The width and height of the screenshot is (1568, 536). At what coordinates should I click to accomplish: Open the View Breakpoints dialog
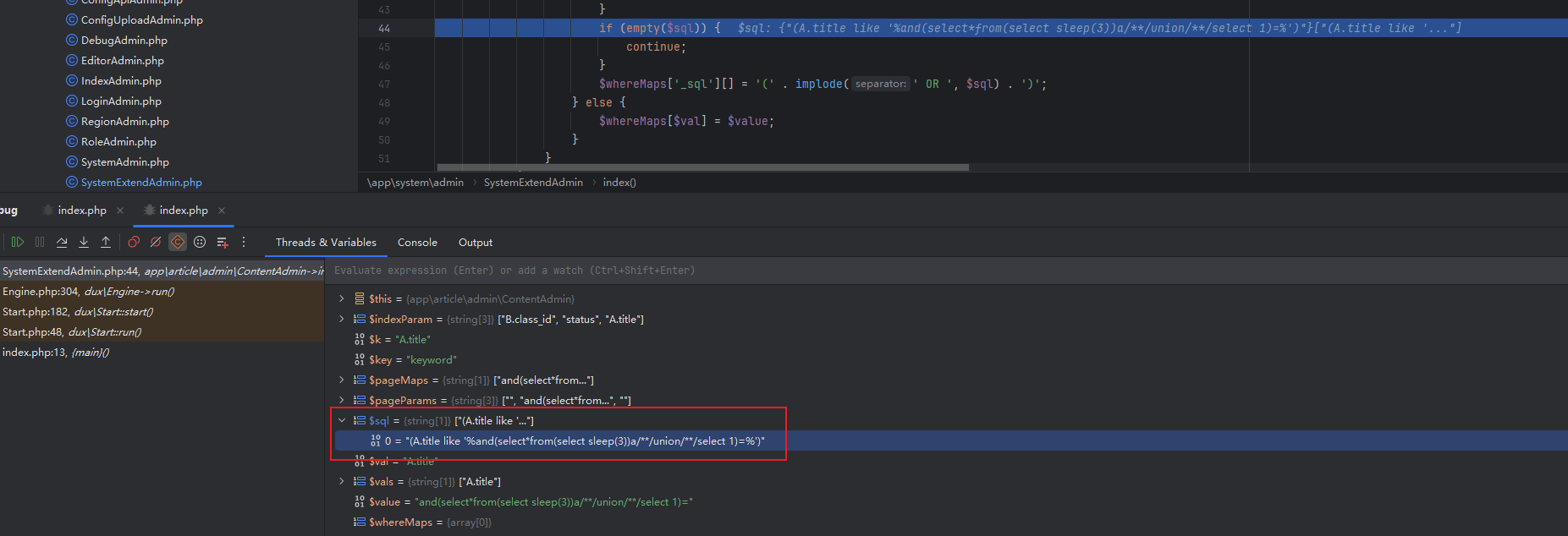coord(134,242)
